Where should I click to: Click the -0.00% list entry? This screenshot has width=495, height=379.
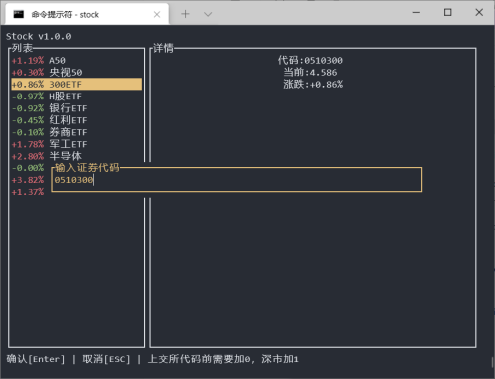(x=28, y=168)
